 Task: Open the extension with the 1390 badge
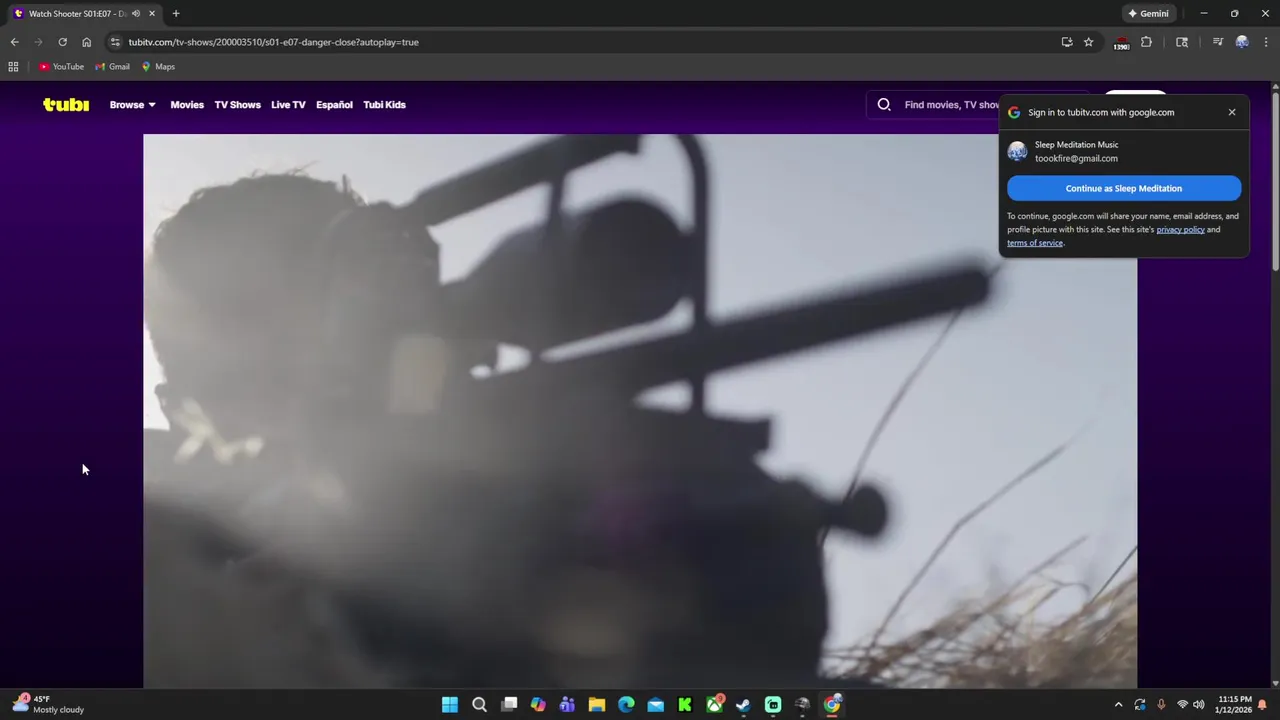point(1121,43)
